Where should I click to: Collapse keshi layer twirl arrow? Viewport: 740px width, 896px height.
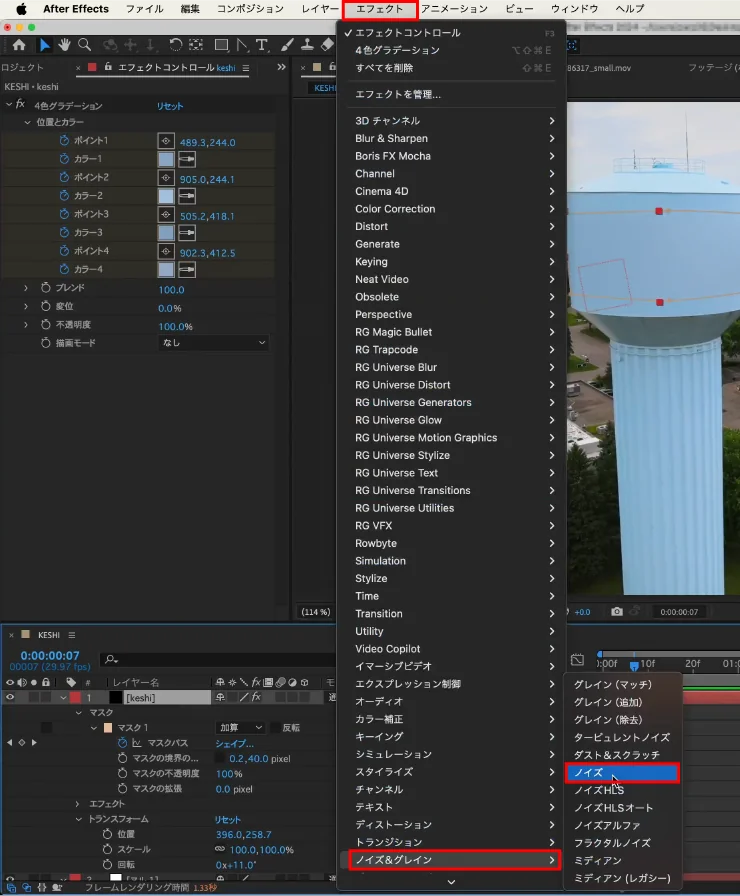tap(63, 698)
